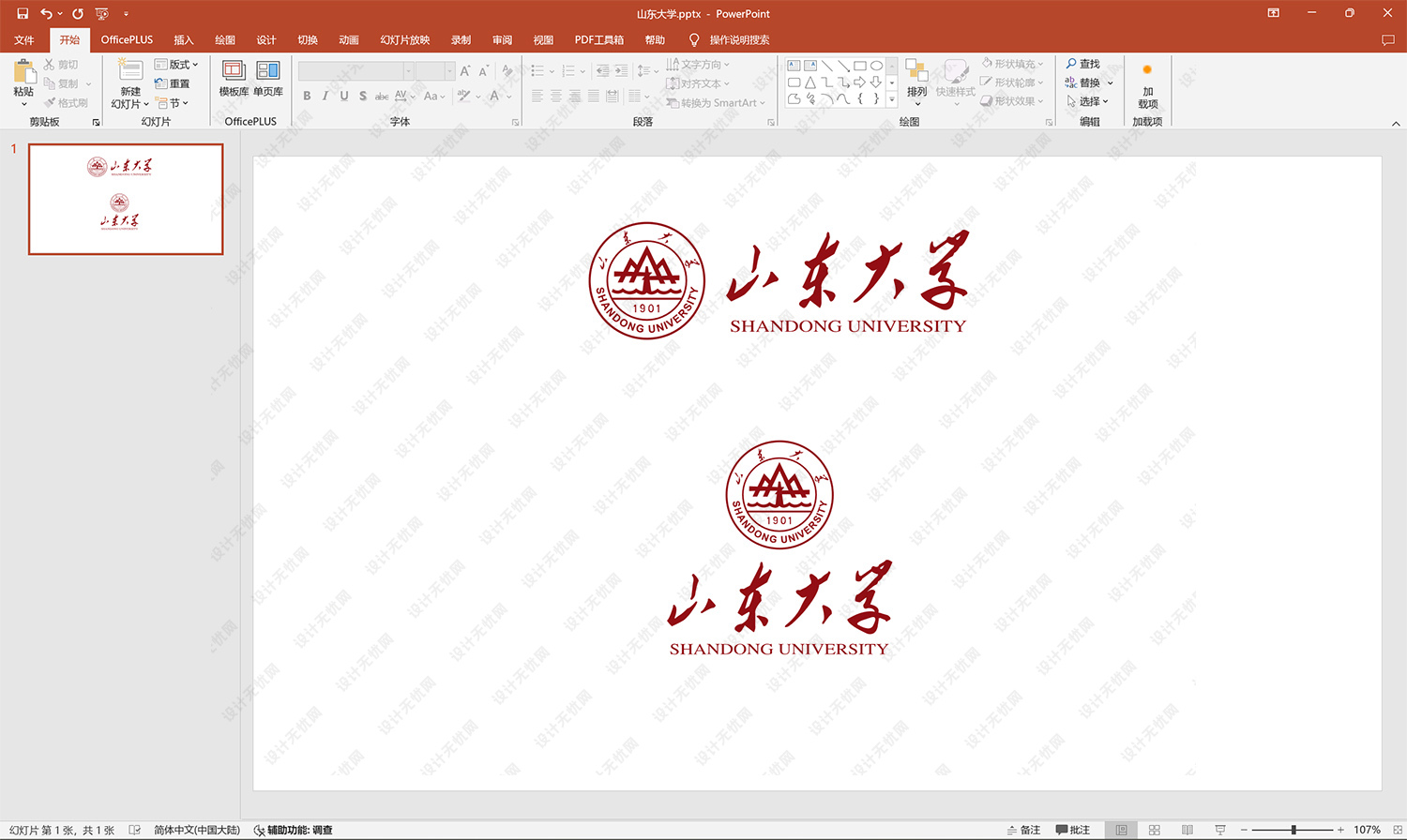Open the 节 section dropdown
Image resolution: width=1407 pixels, height=840 pixels.
tap(173, 103)
